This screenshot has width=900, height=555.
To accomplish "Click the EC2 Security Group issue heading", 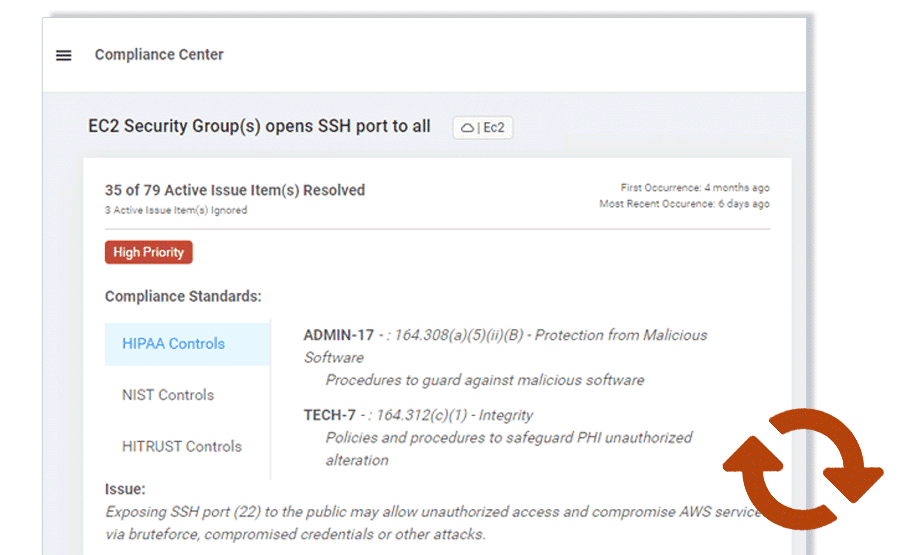I will (x=259, y=126).
